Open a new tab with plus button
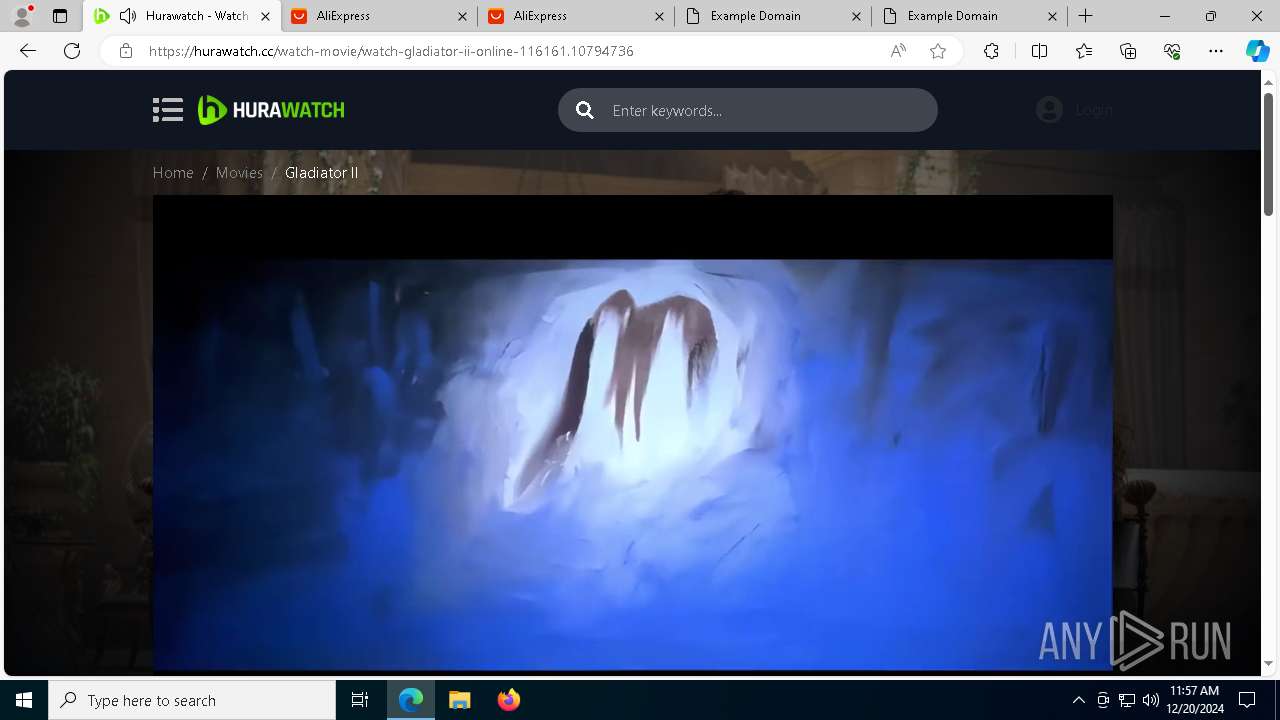 click(x=1086, y=16)
